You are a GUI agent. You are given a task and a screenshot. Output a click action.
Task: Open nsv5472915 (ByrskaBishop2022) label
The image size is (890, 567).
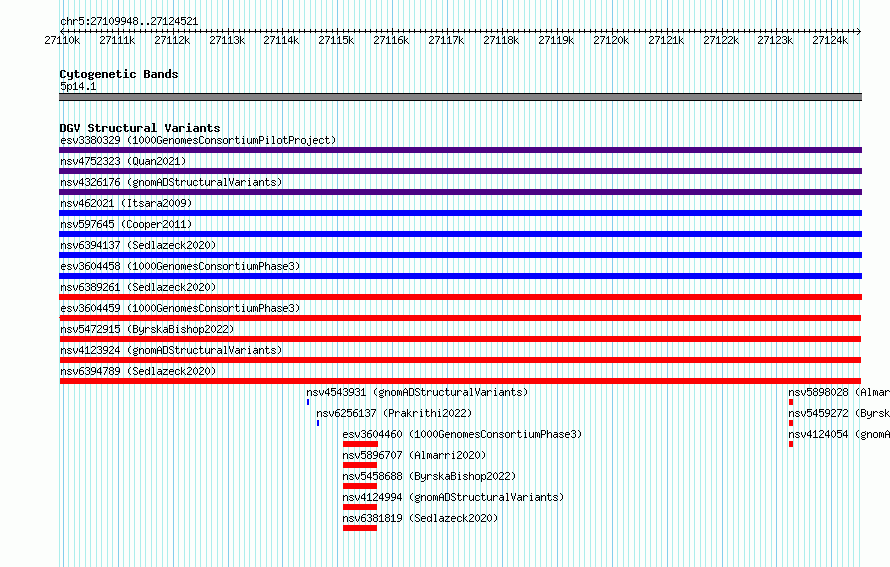click(x=147, y=329)
